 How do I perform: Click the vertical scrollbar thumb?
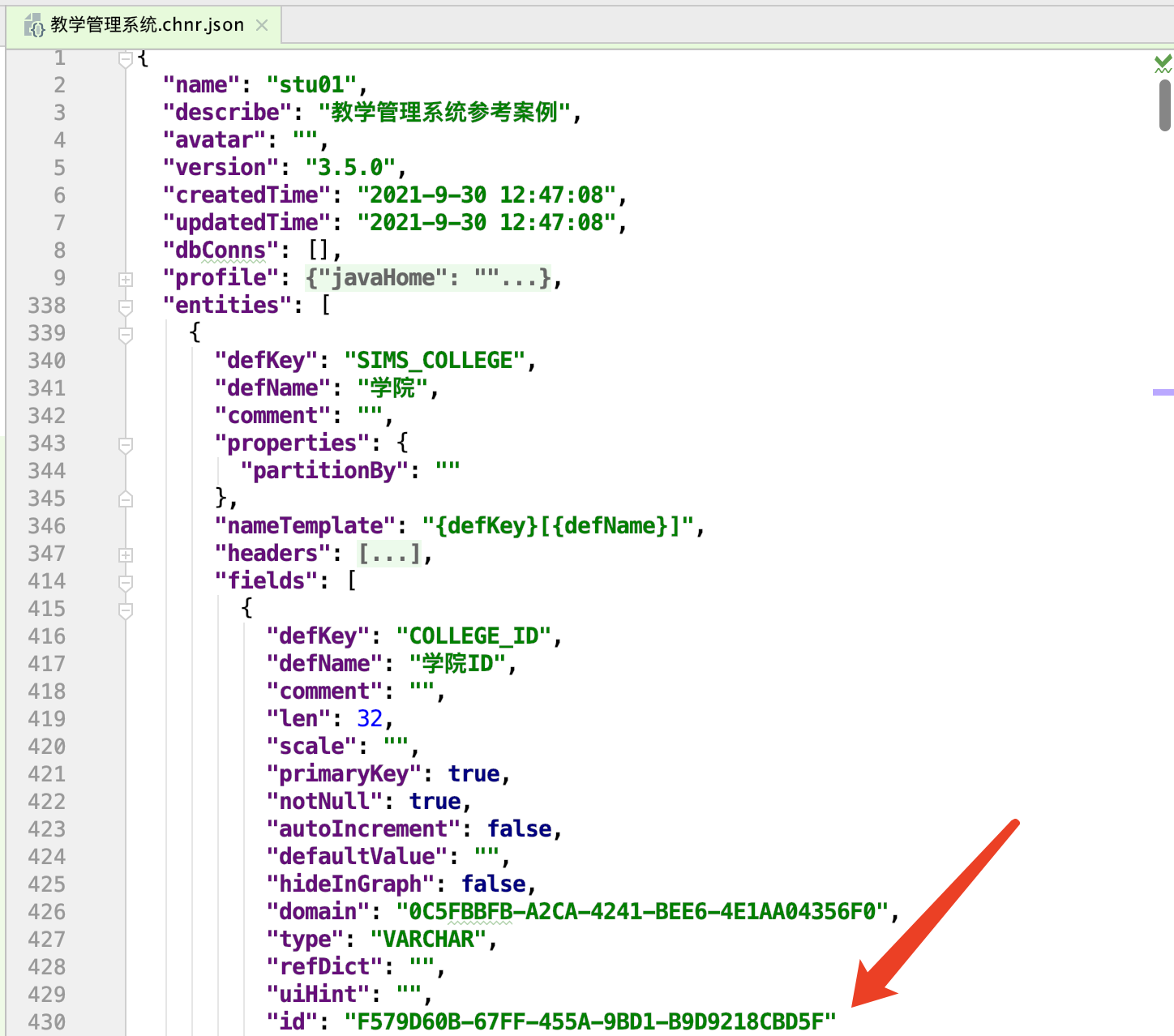1165,105
